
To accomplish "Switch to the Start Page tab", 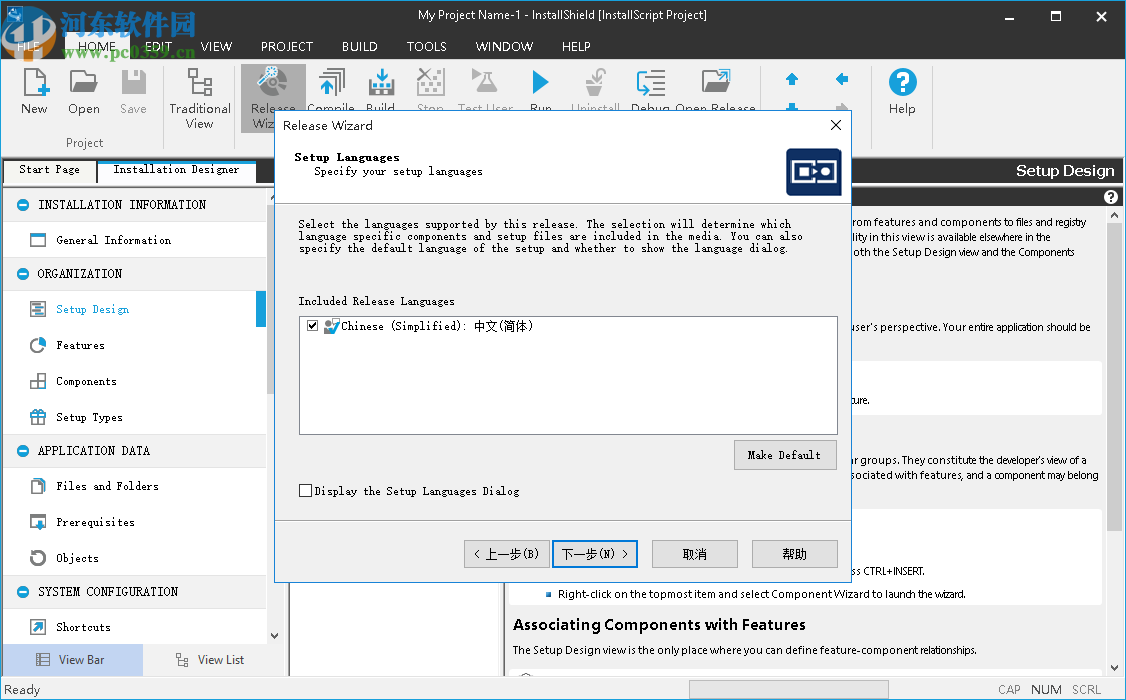I will (49, 170).
